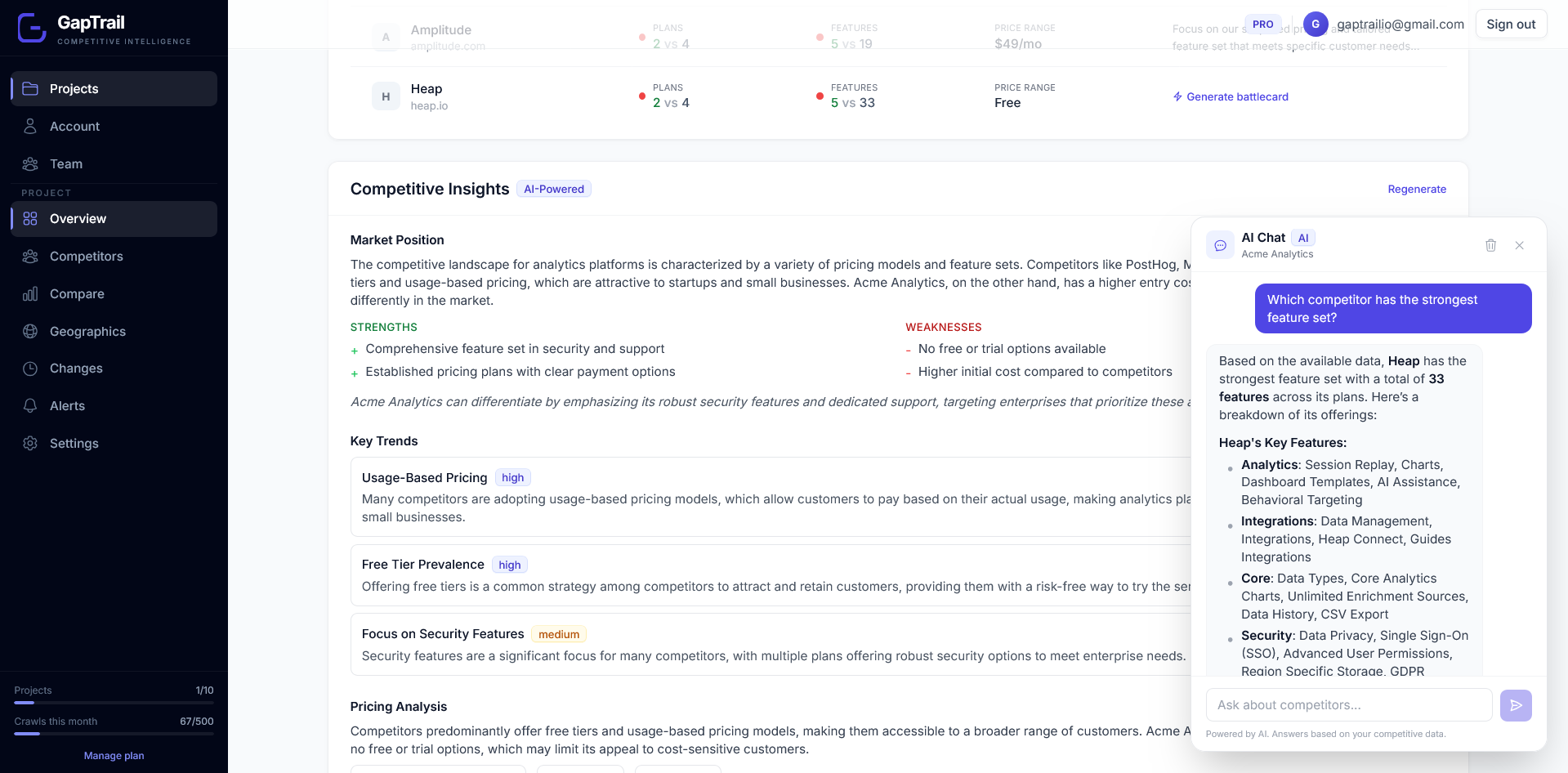1568x773 pixels.
Task: Open the Projects folder icon in sidebar
Action: click(30, 88)
